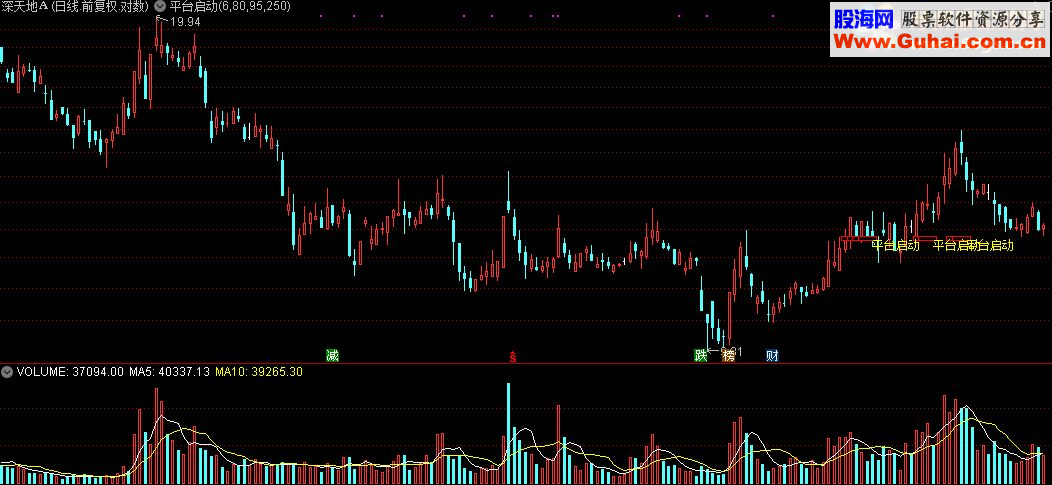
Task: Open the VOLUME indicator dropdown arrow
Action: [7, 371]
